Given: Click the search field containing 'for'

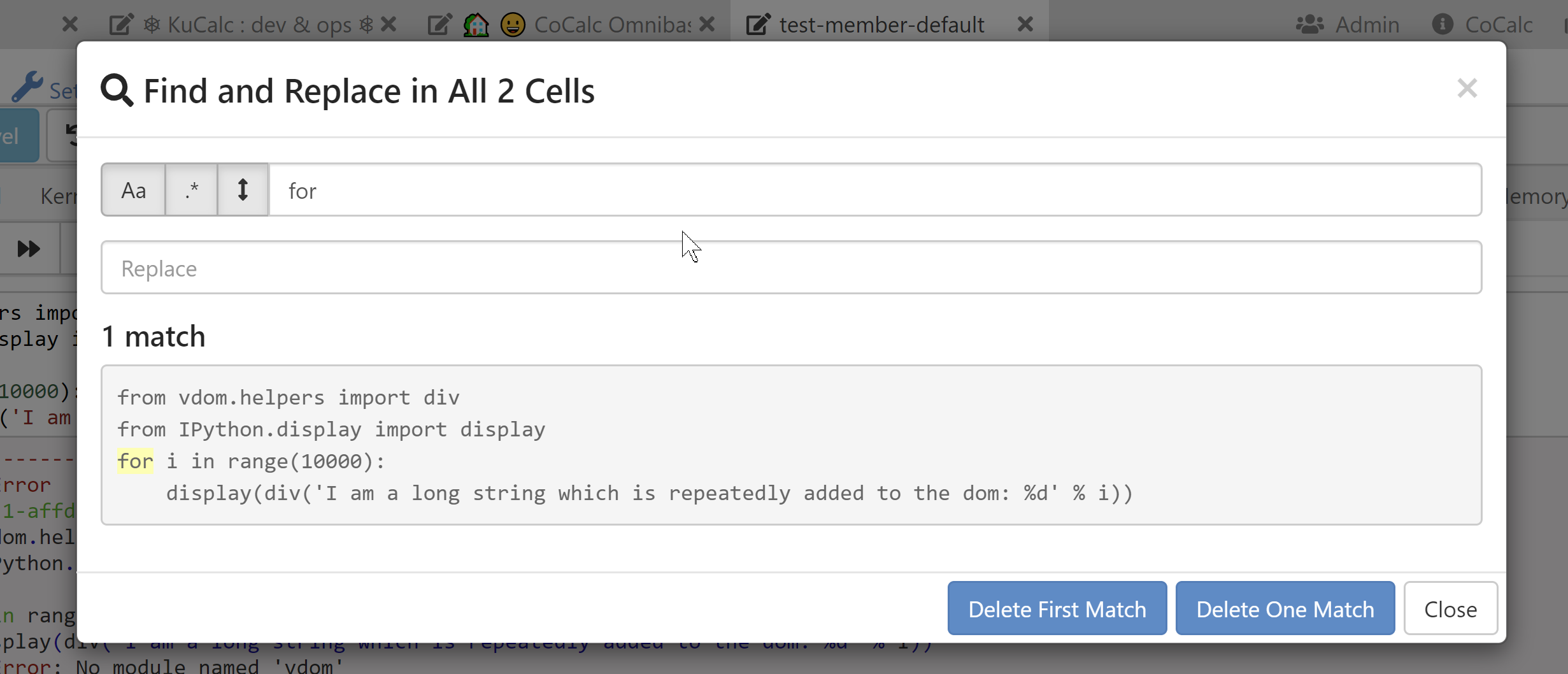Looking at the screenshot, I should [875, 190].
